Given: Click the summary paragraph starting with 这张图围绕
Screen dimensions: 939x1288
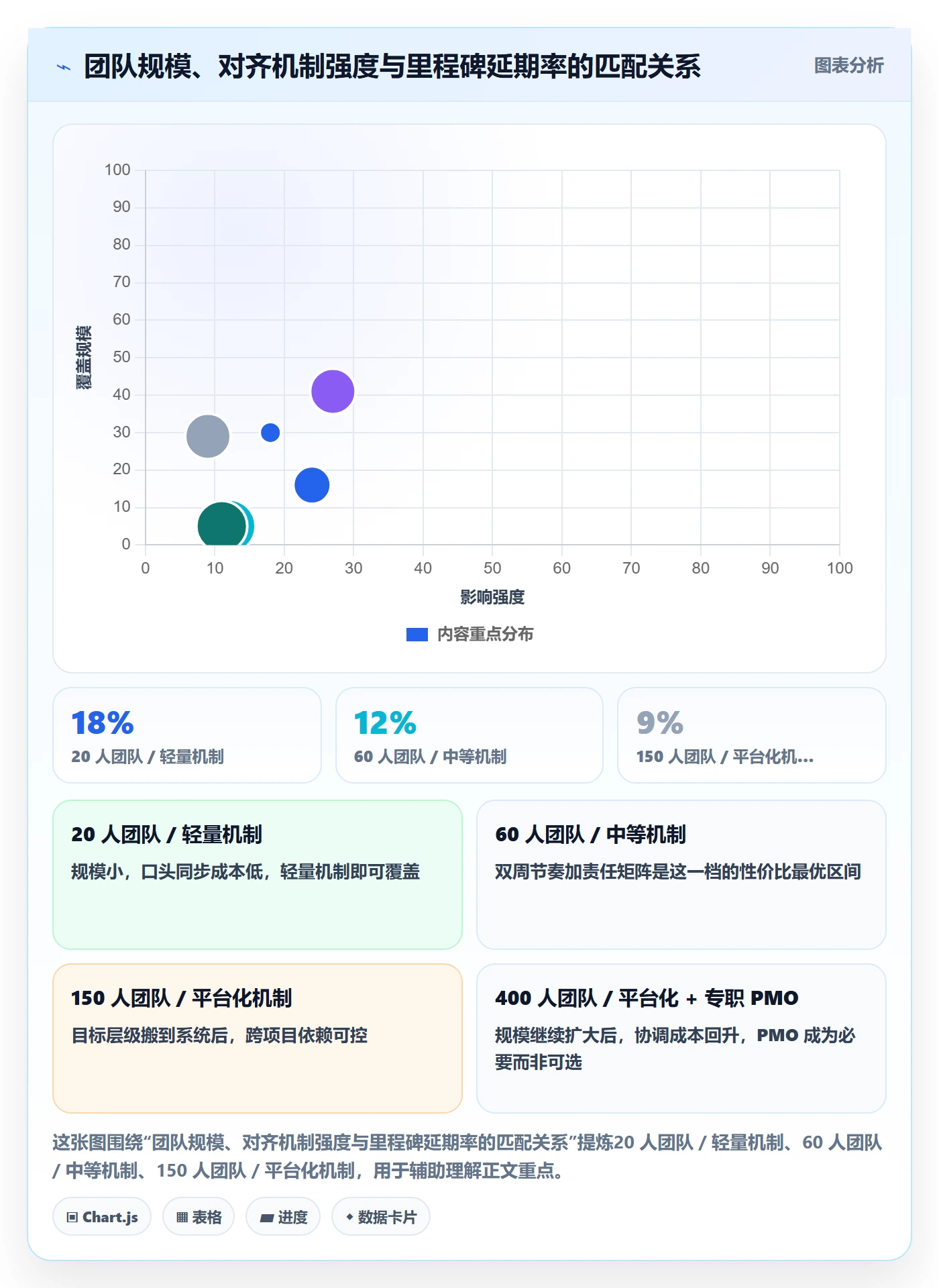Looking at the screenshot, I should click(467, 1157).
